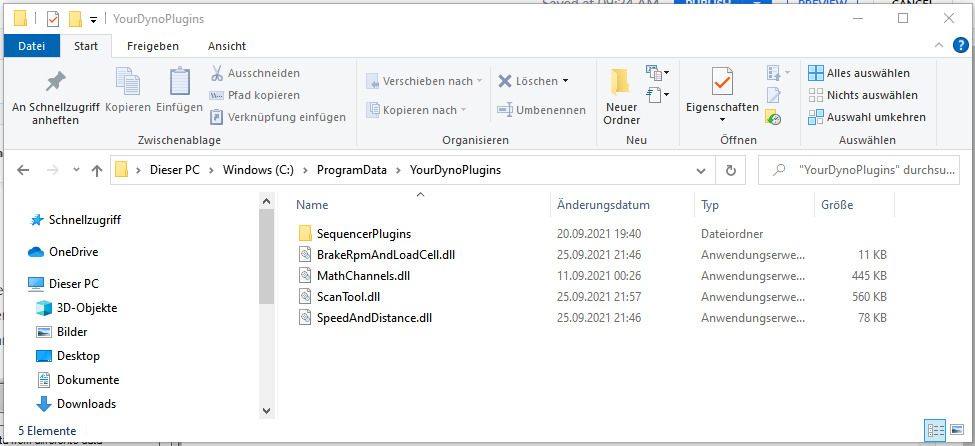Select Dieser PC in navigation tree
Image resolution: width=975 pixels, height=446 pixels.
tap(63, 284)
